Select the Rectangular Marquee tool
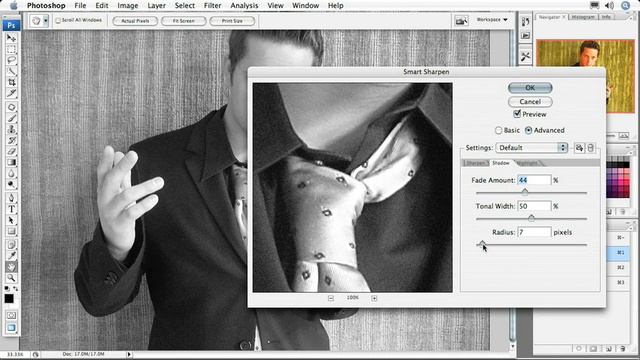The image size is (640, 360). coord(11,49)
